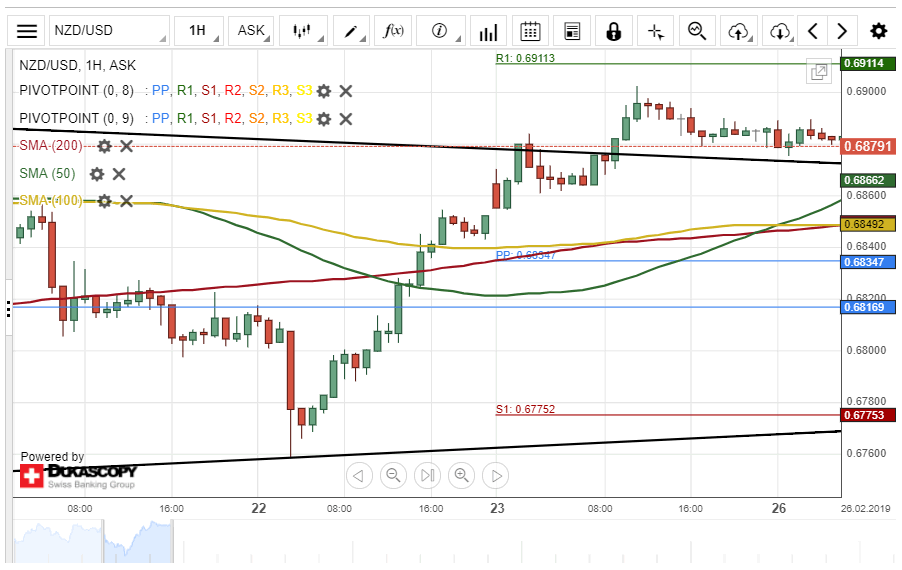Click the cloud upload icon
Viewport: 902px width, 570px height.
pos(739,31)
